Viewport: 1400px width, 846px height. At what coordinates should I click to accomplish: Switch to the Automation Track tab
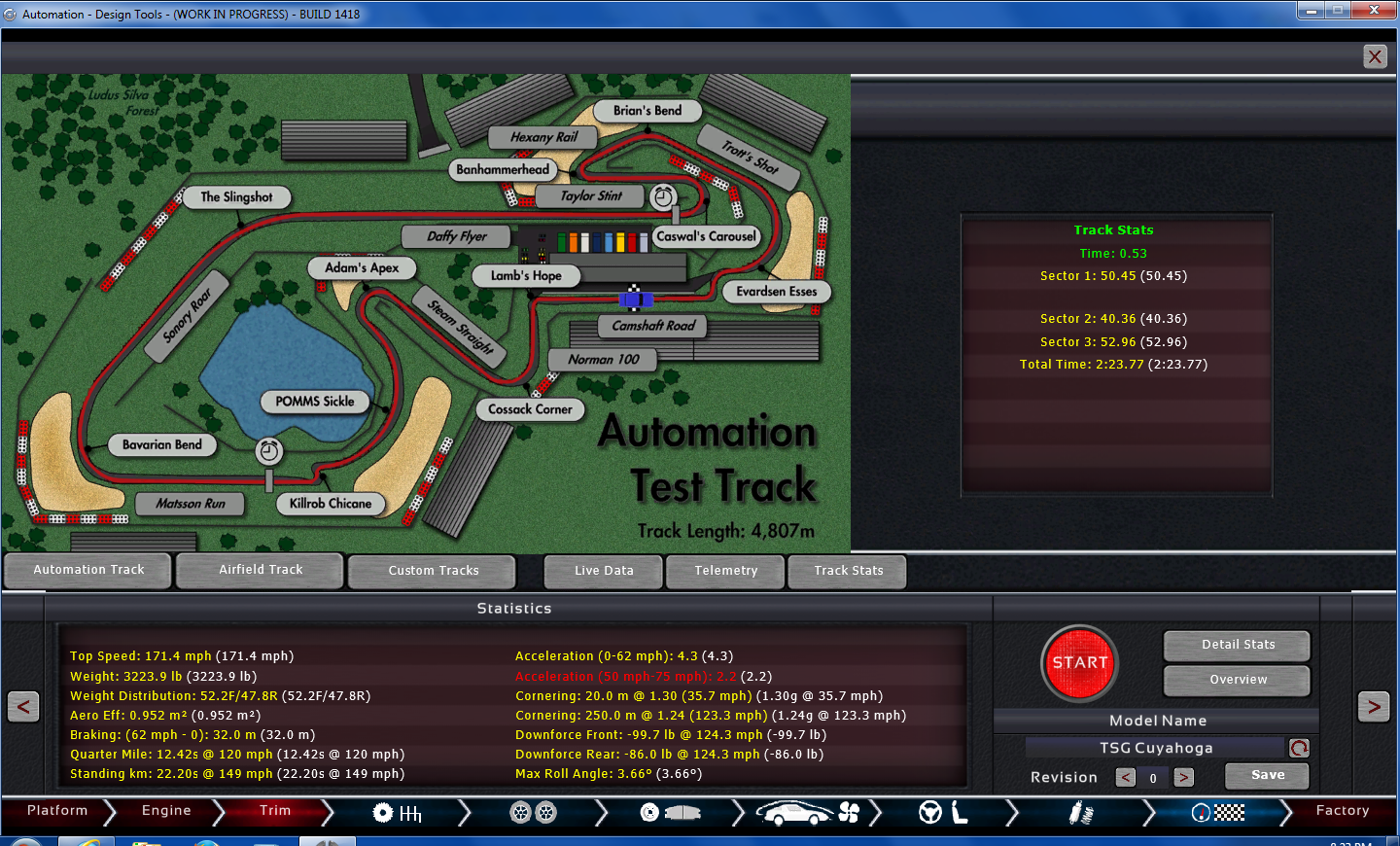[x=88, y=571]
